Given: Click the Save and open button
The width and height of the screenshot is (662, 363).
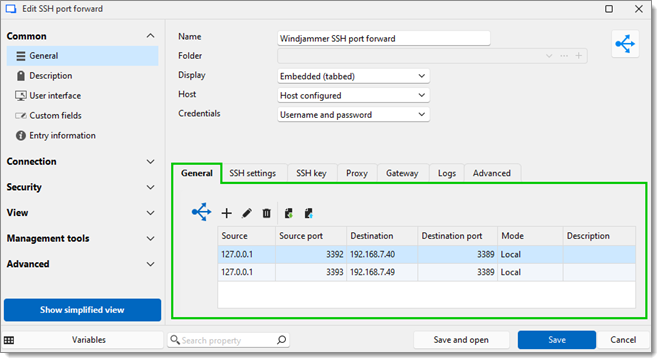Looking at the screenshot, I should pos(461,340).
